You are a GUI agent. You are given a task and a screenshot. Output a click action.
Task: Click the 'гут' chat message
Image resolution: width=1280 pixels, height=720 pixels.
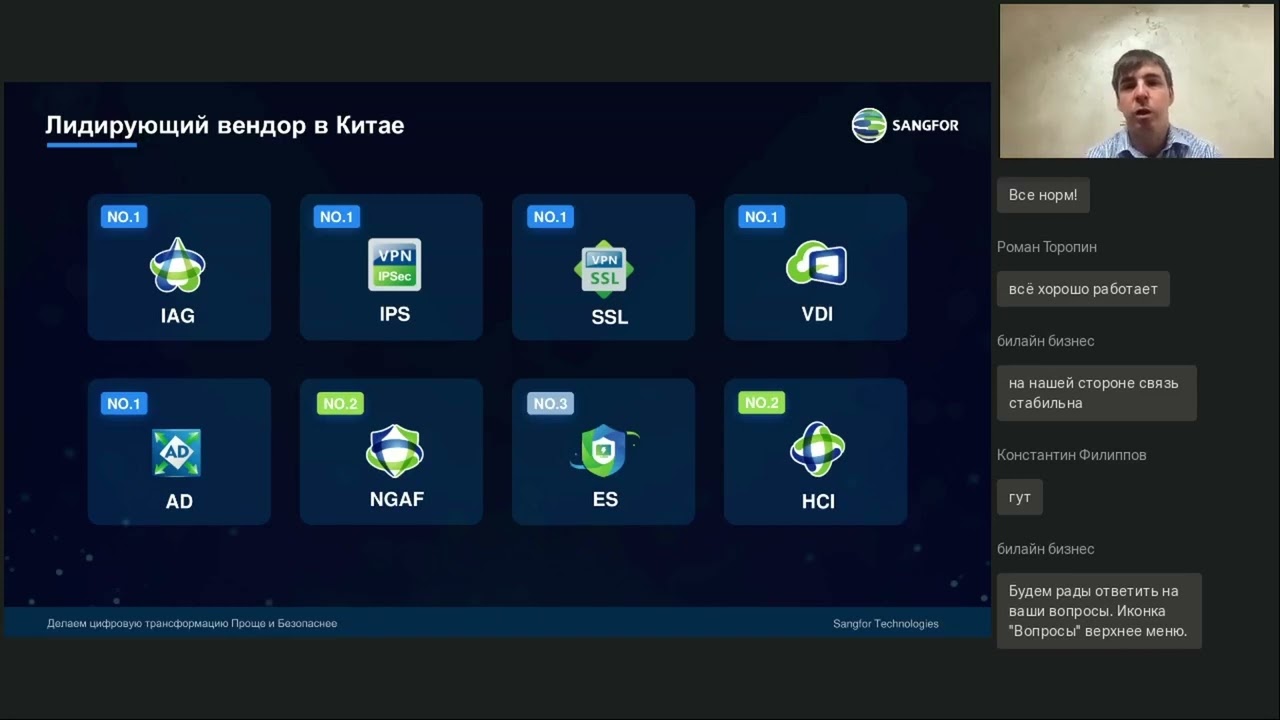(1020, 497)
